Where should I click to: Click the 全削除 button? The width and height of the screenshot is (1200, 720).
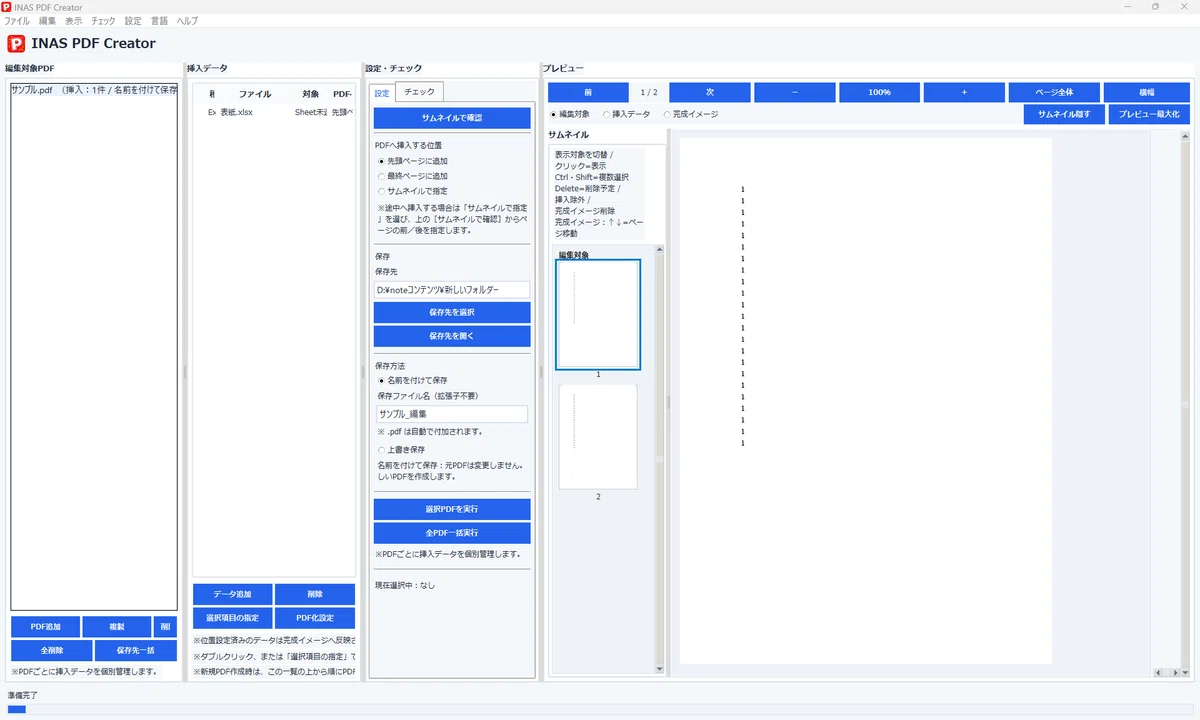tap(52, 651)
